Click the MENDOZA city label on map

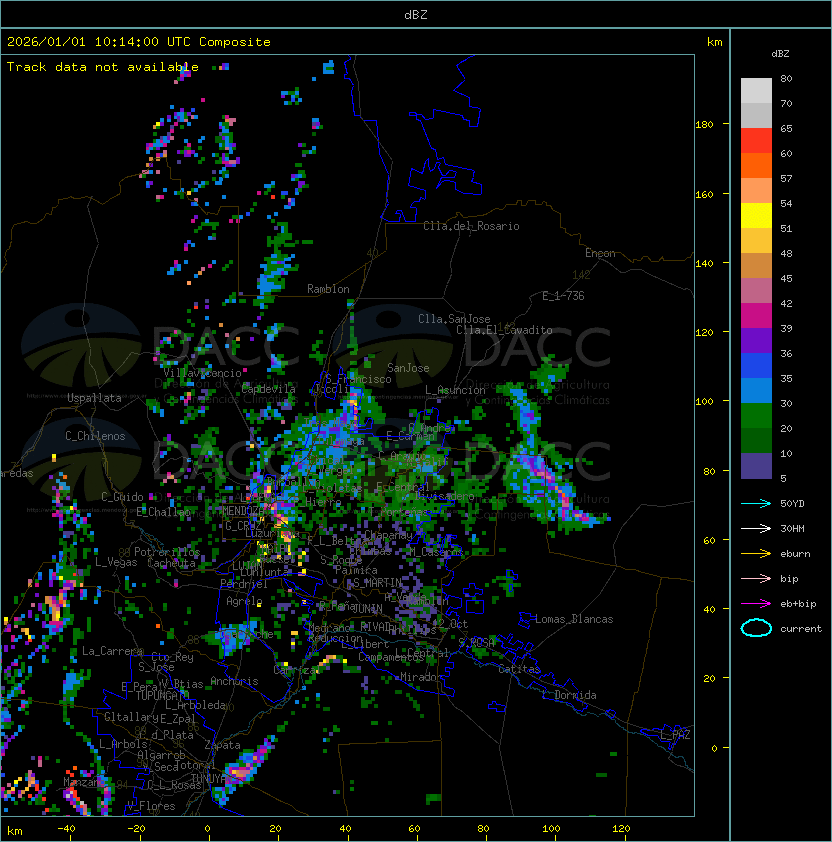(x=243, y=511)
